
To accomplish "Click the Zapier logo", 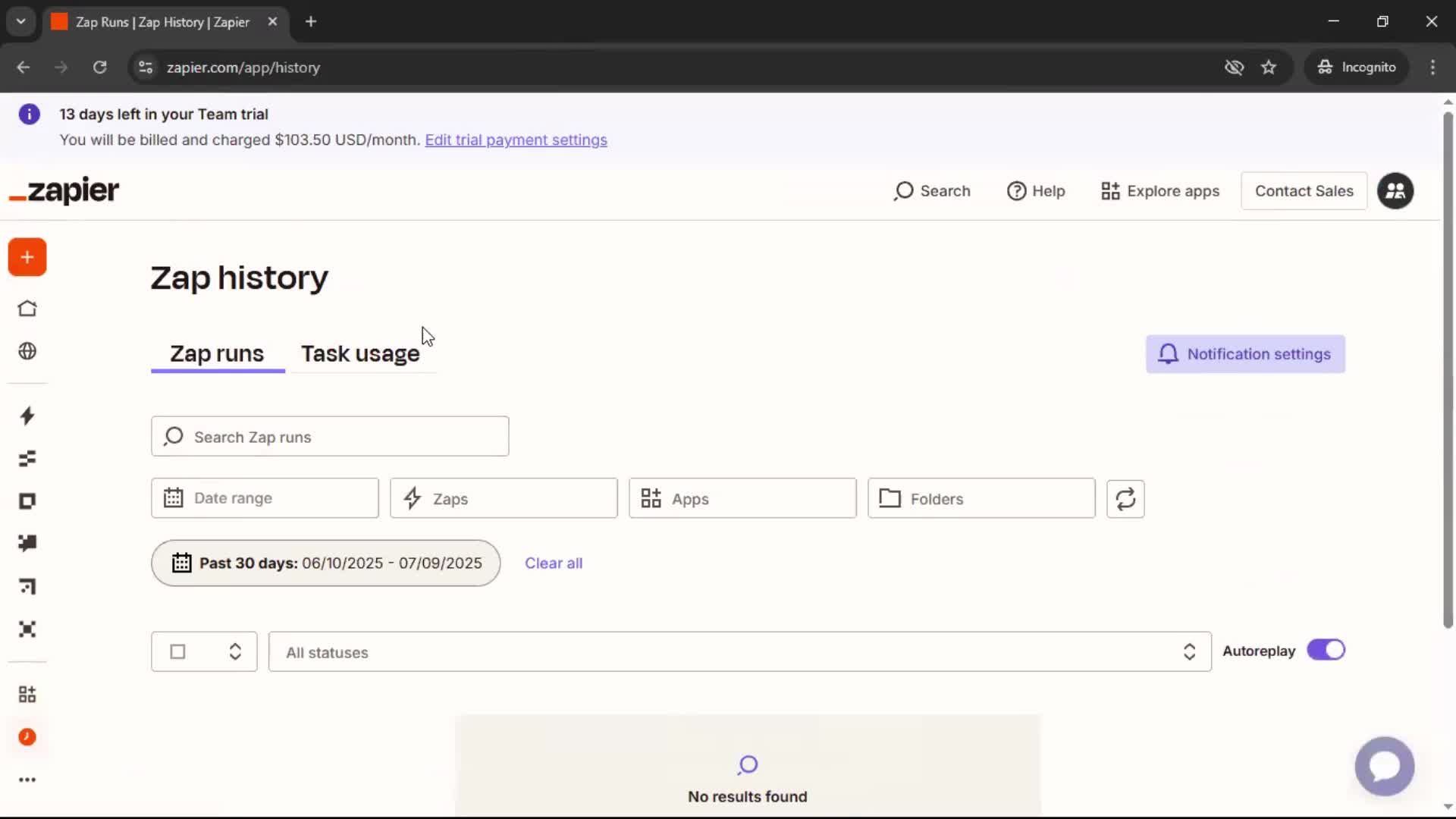I will [64, 191].
